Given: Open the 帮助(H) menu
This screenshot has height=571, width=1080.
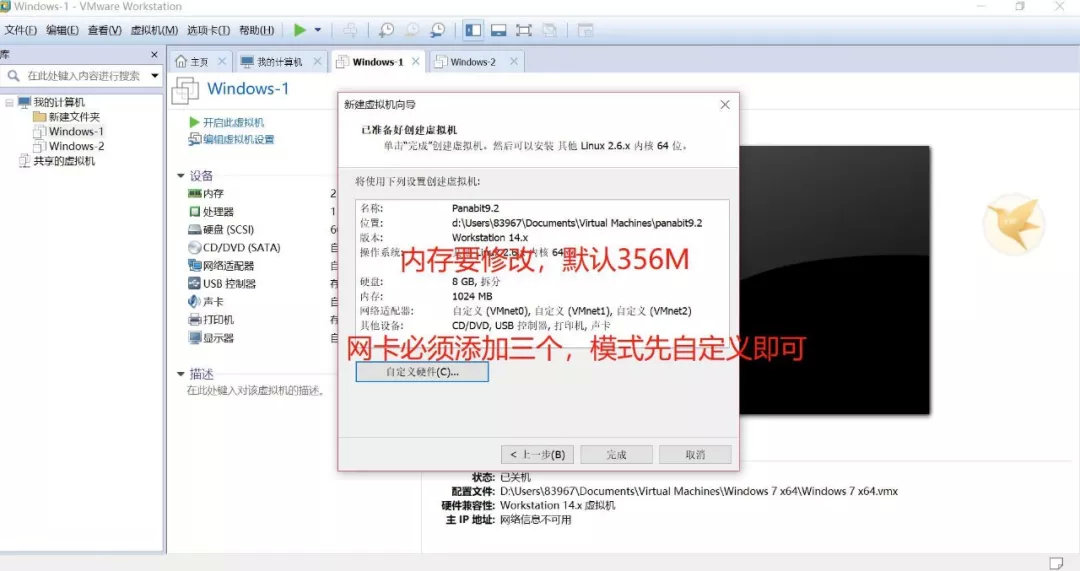Looking at the screenshot, I should [256, 30].
